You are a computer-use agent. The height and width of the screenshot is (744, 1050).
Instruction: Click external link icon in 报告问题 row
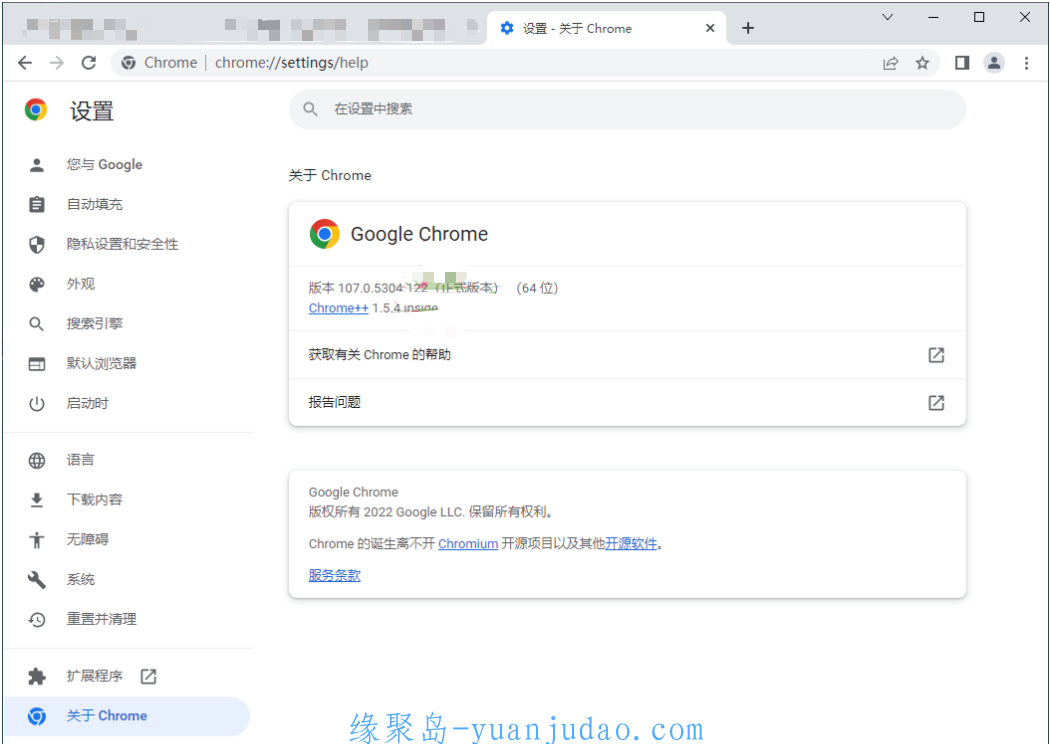(x=936, y=402)
